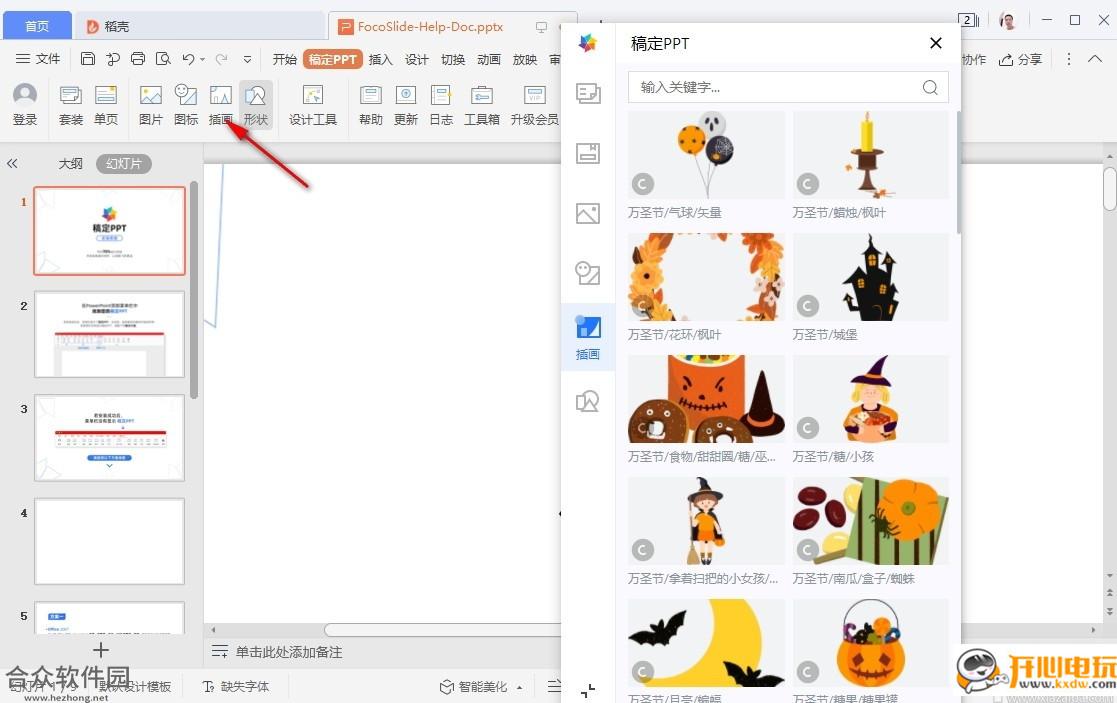Open the 文件 file menu
This screenshot has height=703, width=1117.
point(38,59)
